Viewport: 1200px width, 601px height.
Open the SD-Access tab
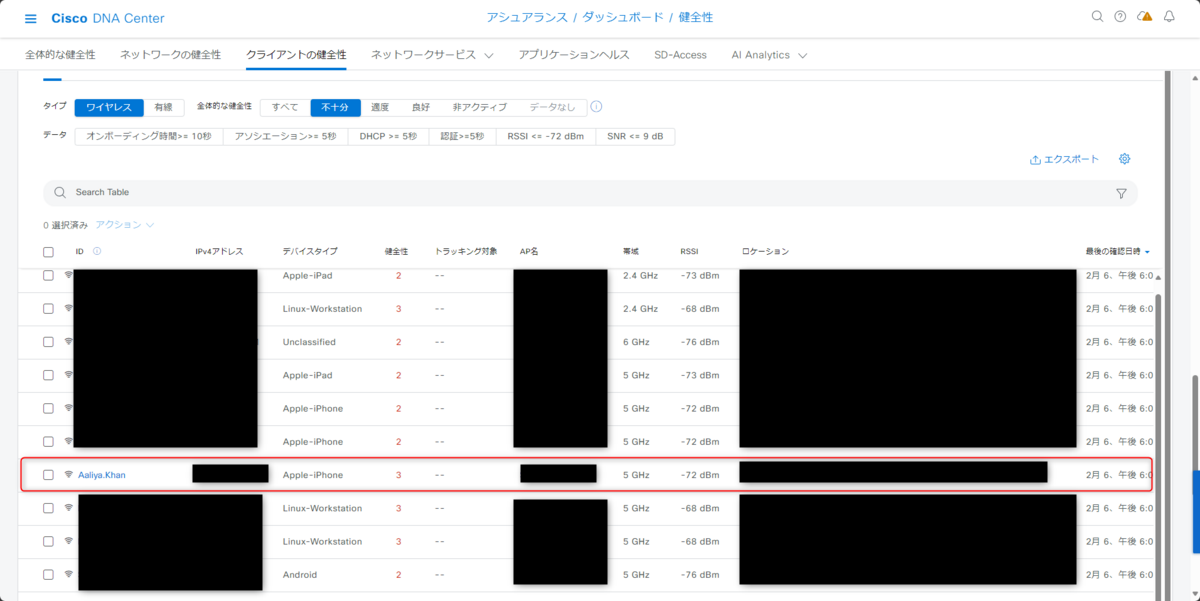point(680,55)
